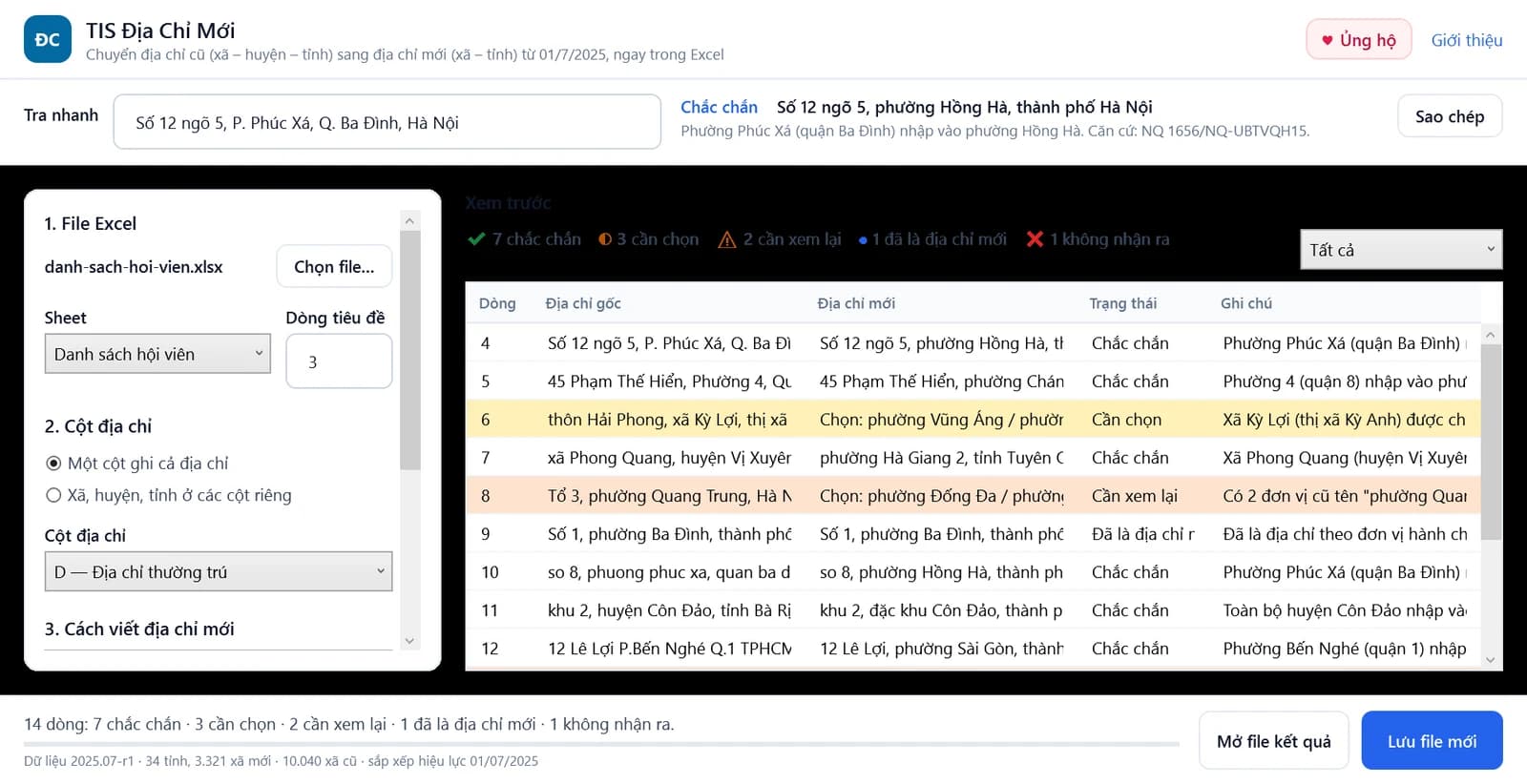Screen dimensions: 1527x784
Task: Open the Sheet 'Danh sách hội viên' dropdown
Action: tap(157, 354)
